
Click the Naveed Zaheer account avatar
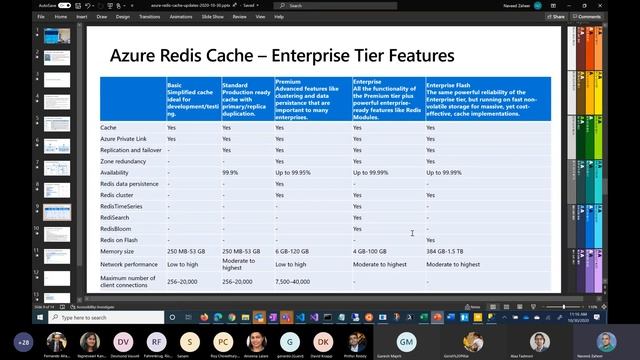click(538, 6)
